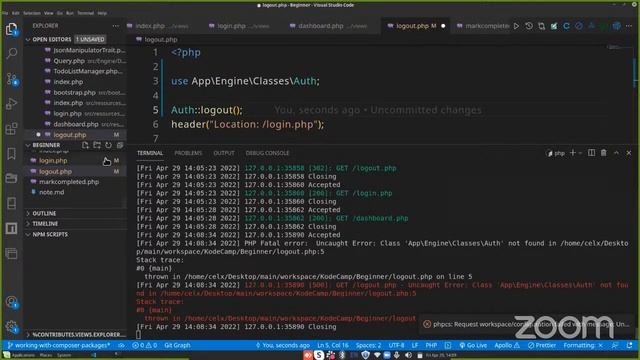Click Go Live in status bar
The height and width of the screenshot is (360, 640).
point(473,345)
